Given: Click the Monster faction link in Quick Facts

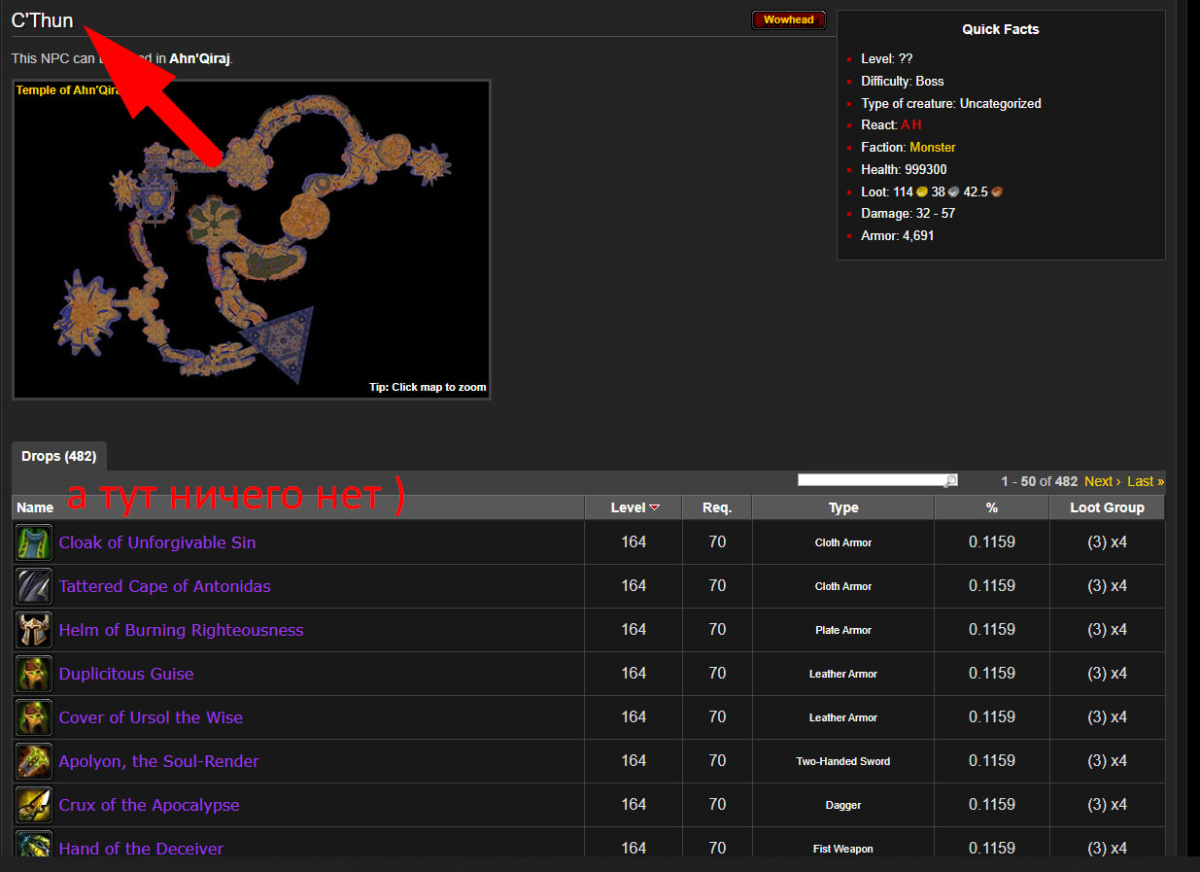Looking at the screenshot, I should (x=932, y=147).
